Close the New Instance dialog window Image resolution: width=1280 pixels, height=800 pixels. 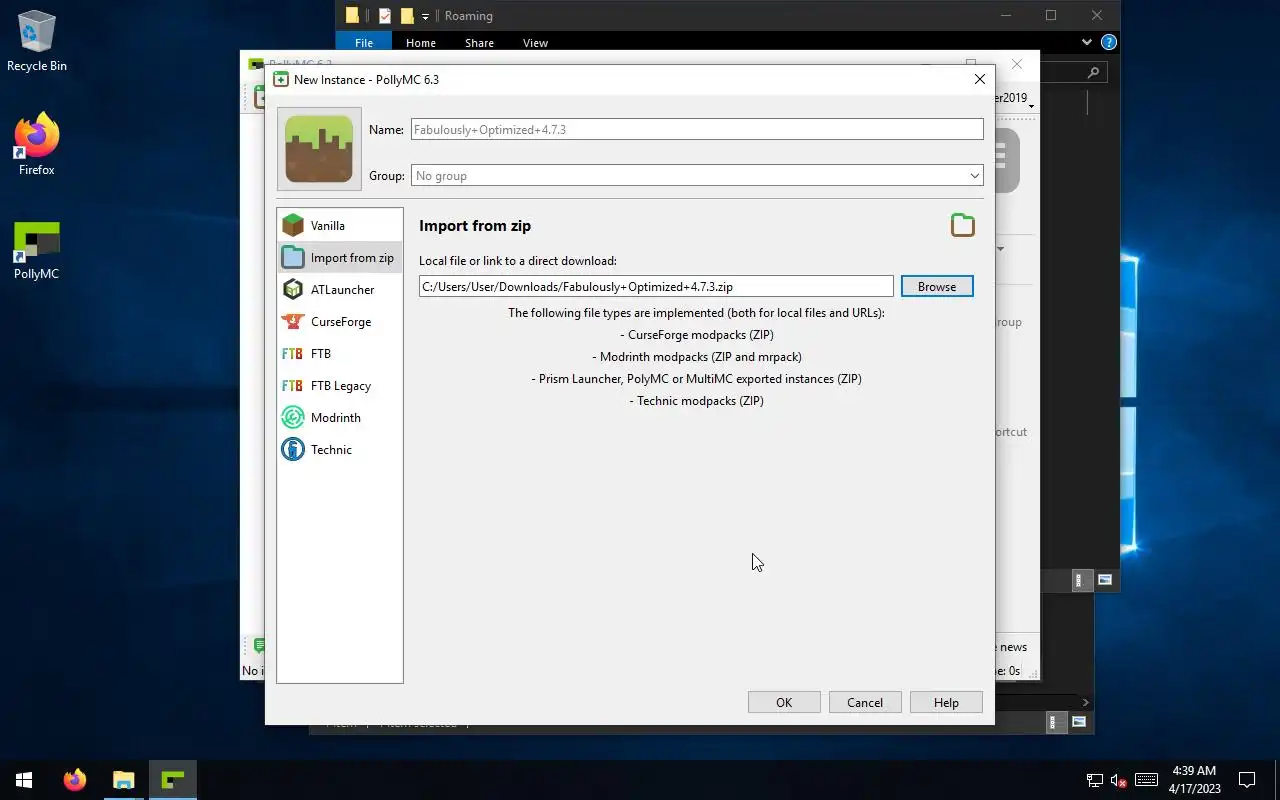click(x=980, y=79)
